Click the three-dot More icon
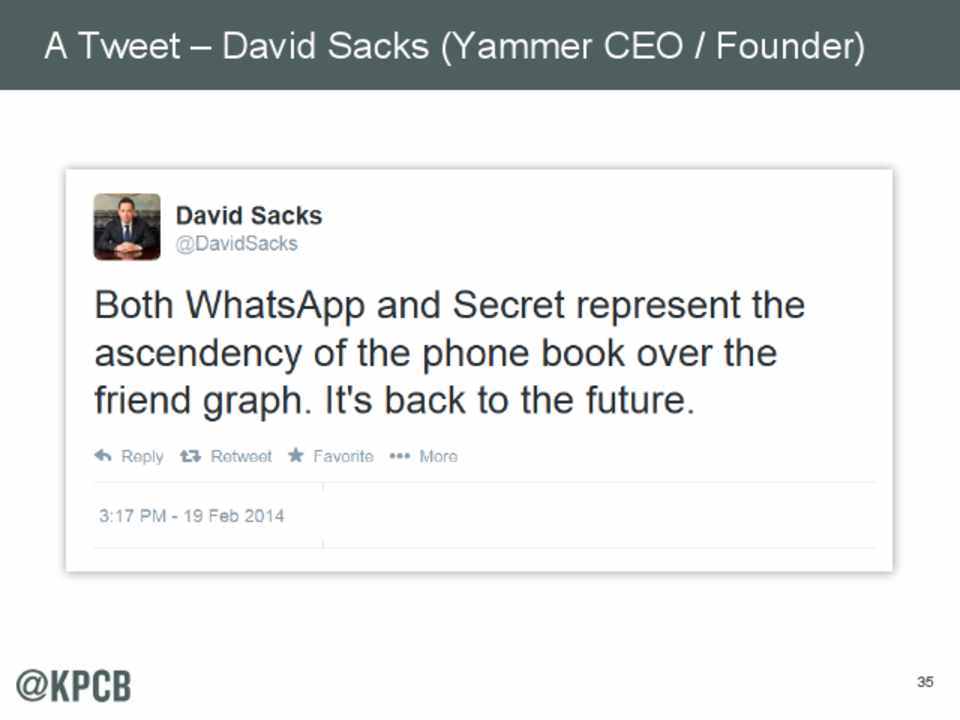 (400, 456)
